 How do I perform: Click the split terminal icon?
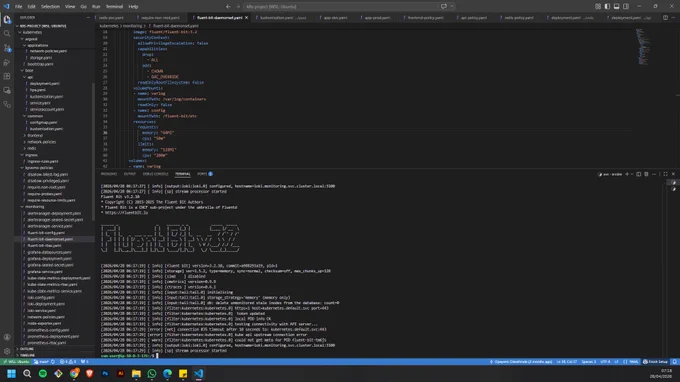pyautogui.click(x=638, y=174)
